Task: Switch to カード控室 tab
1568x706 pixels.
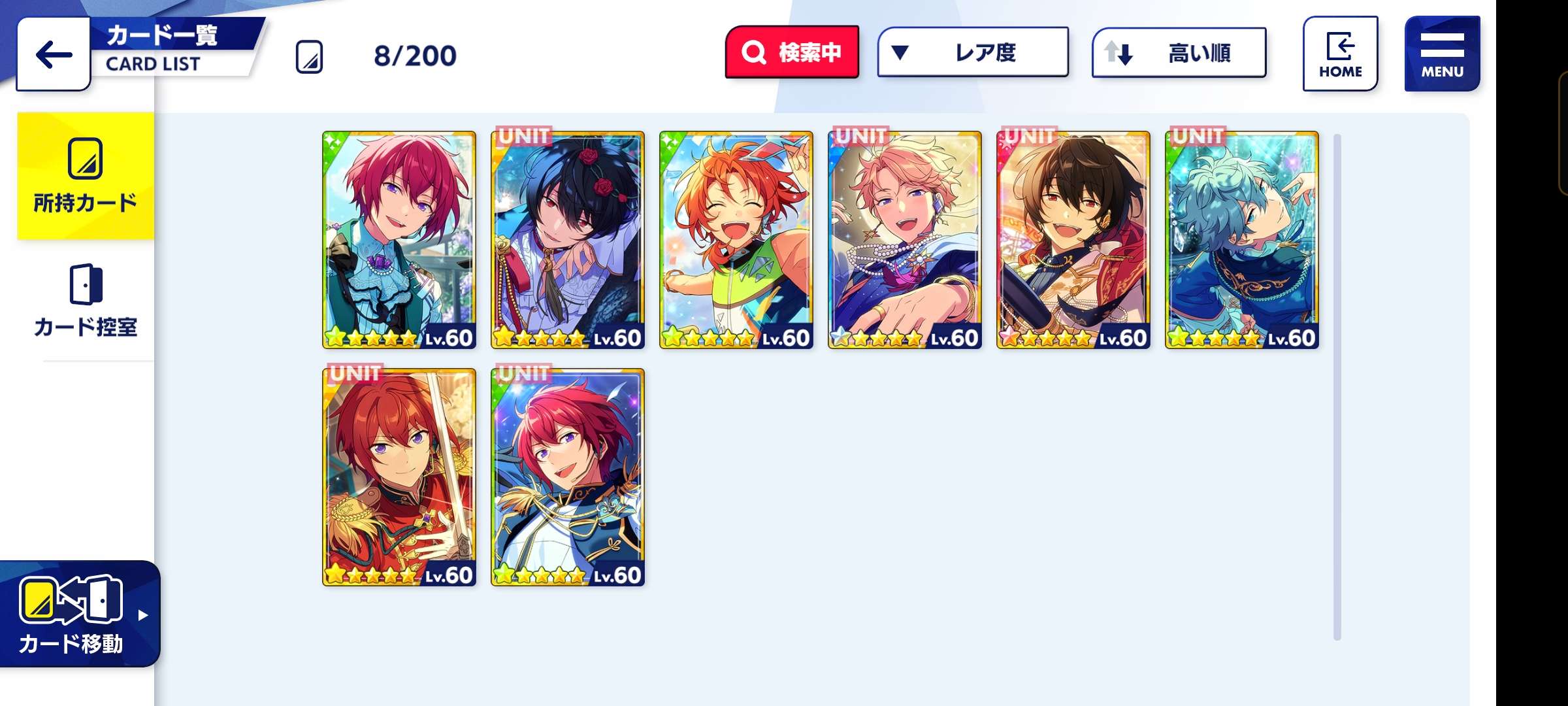Action: tap(86, 301)
